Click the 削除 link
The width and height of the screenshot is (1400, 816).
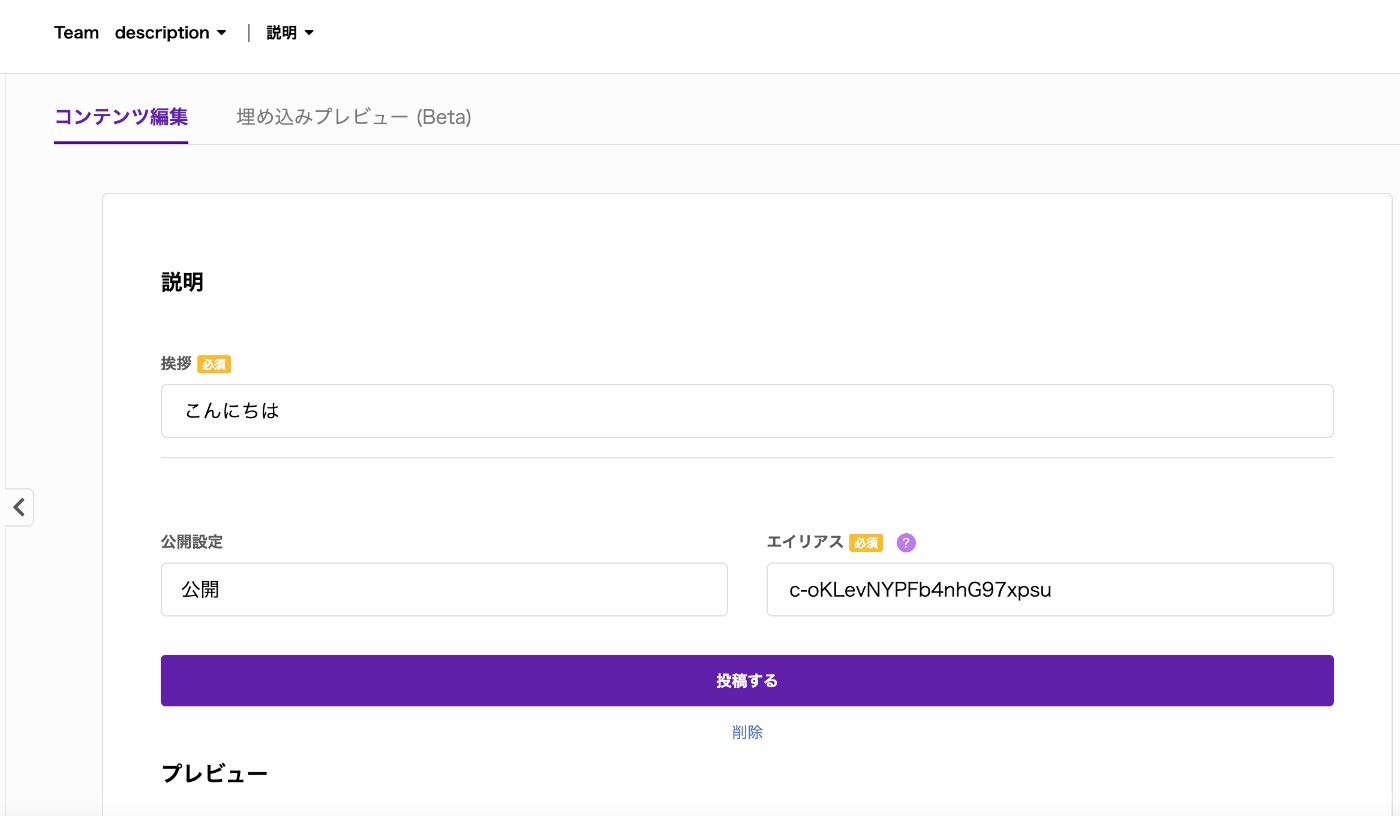(x=747, y=733)
